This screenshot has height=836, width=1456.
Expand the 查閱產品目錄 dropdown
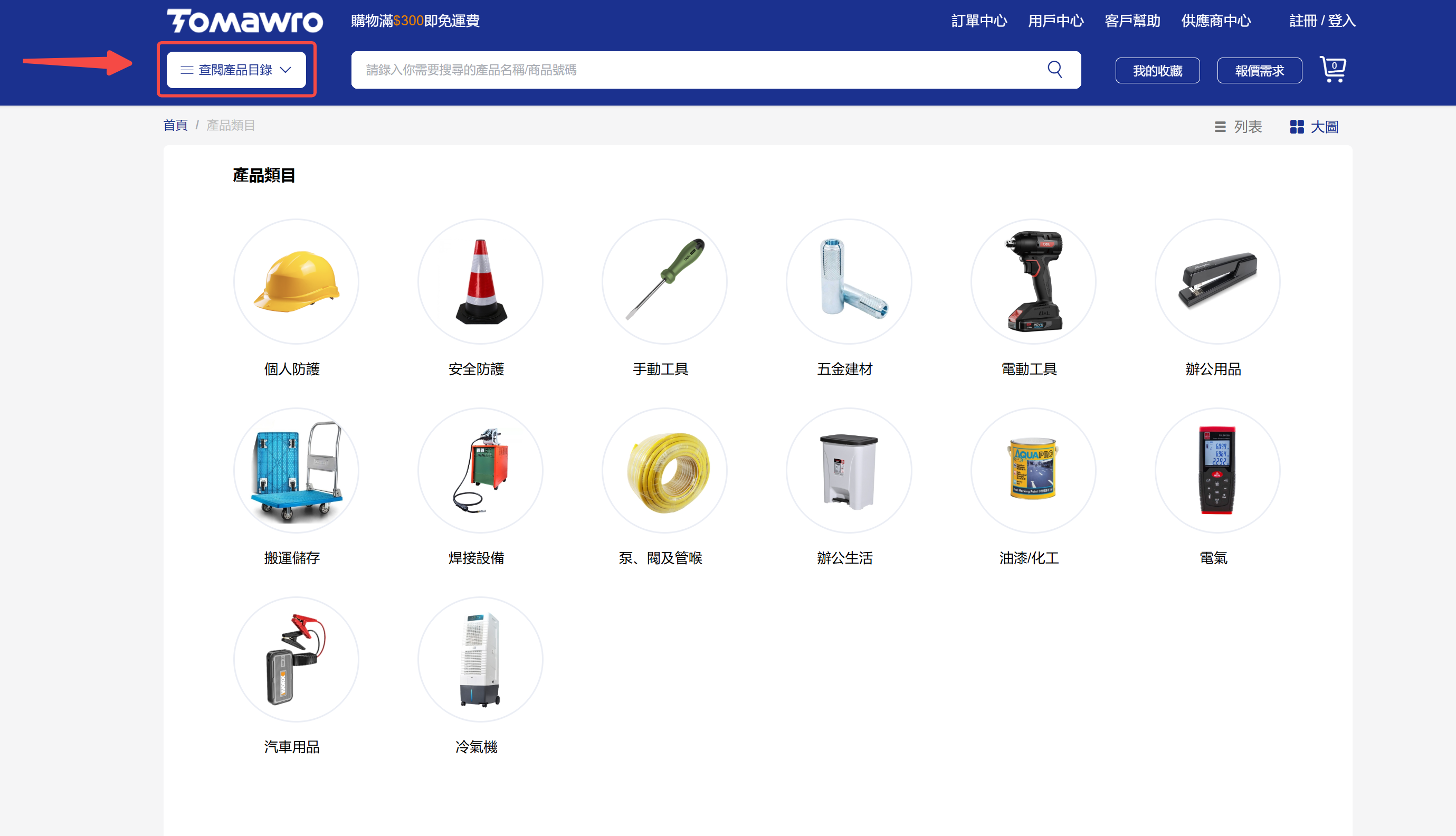[x=236, y=70]
